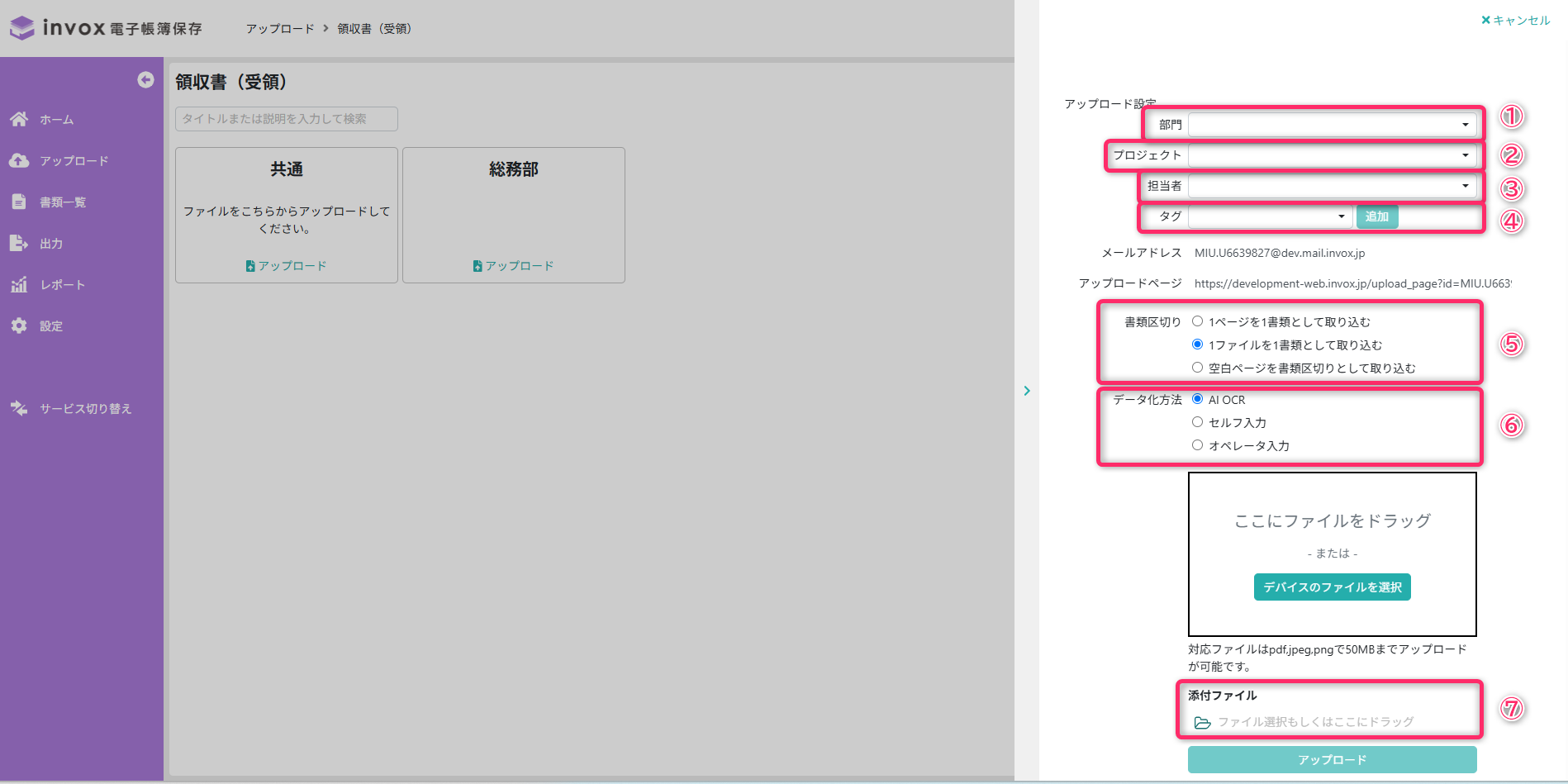The image size is (1568, 784).
Task: Select 空白ページを書類区切りとして取り込む radio option
Action: pos(1197,368)
